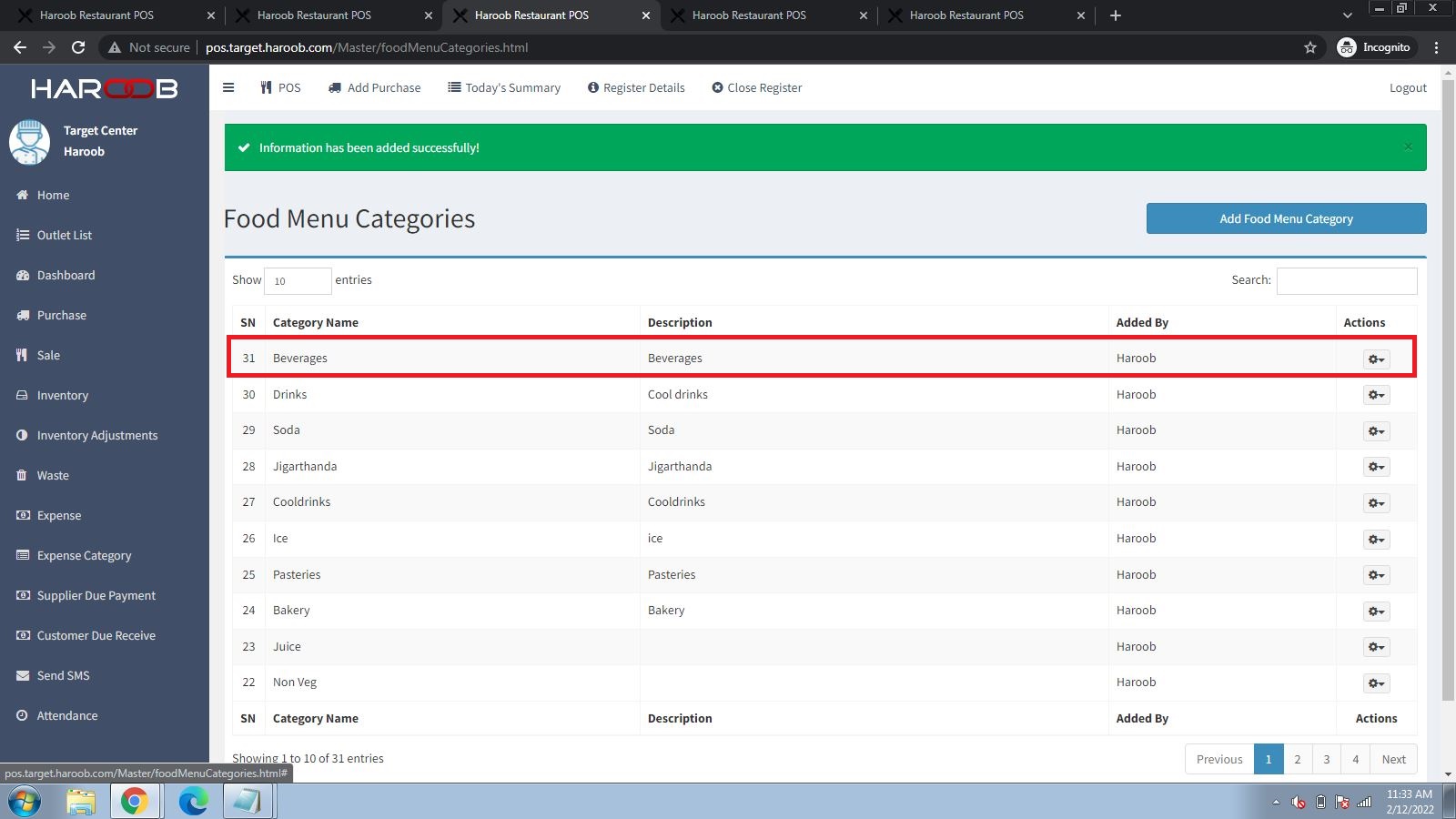Open Microsoft Edge from the taskbar
1456x819 pixels.
(x=193, y=802)
